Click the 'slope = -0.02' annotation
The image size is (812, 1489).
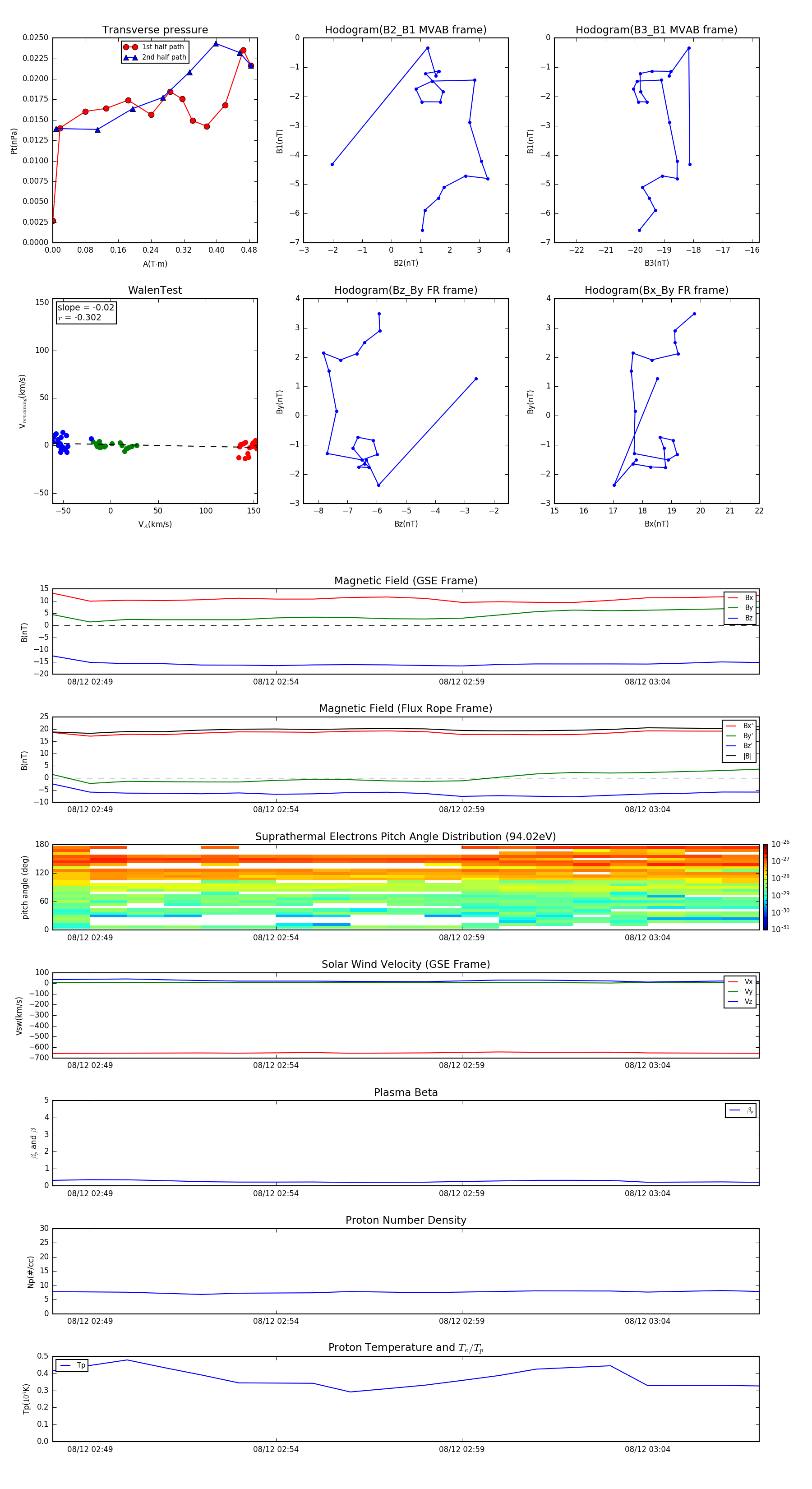(86, 308)
